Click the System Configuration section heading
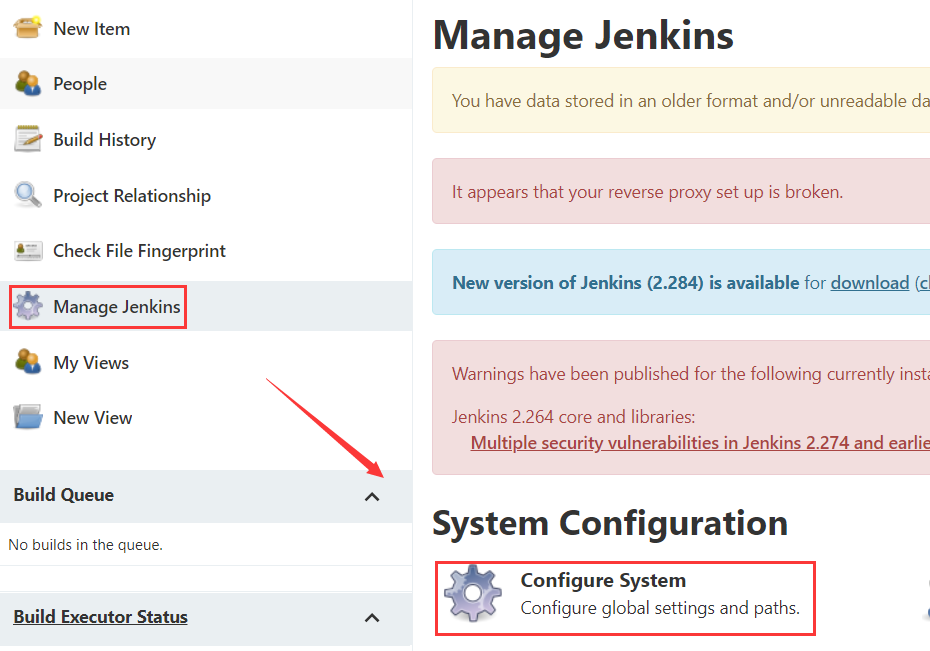Screen dimensions: 930x651 (x=610, y=523)
